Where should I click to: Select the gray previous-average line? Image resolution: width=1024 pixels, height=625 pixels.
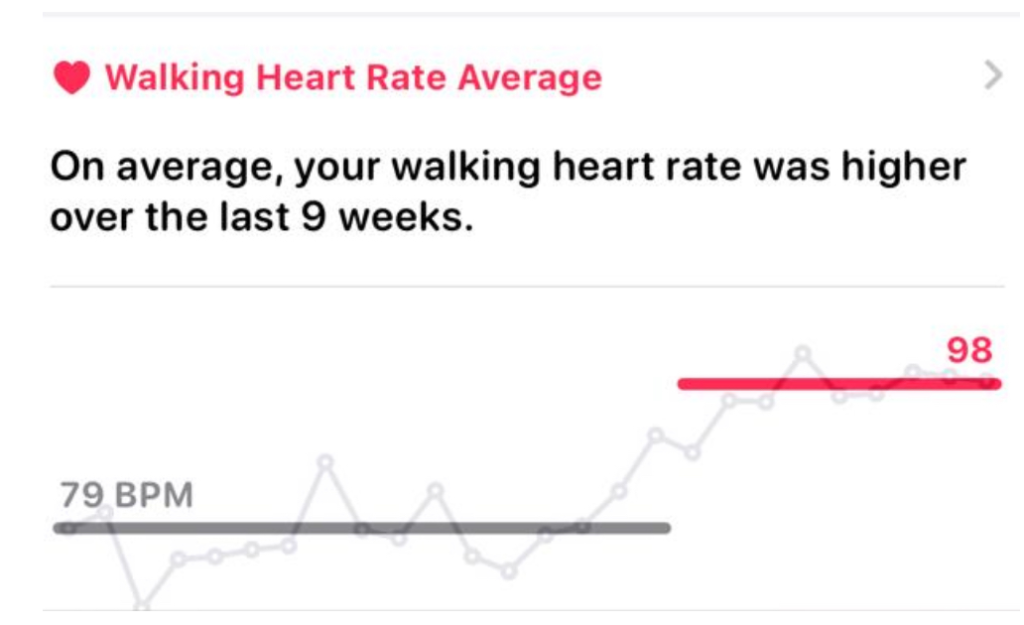[x=362, y=528]
